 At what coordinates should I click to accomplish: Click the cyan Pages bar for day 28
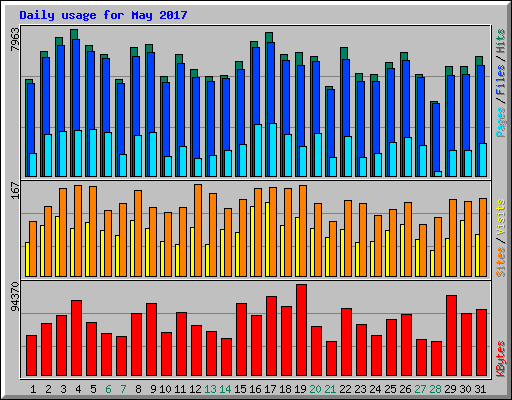[x=438, y=174]
